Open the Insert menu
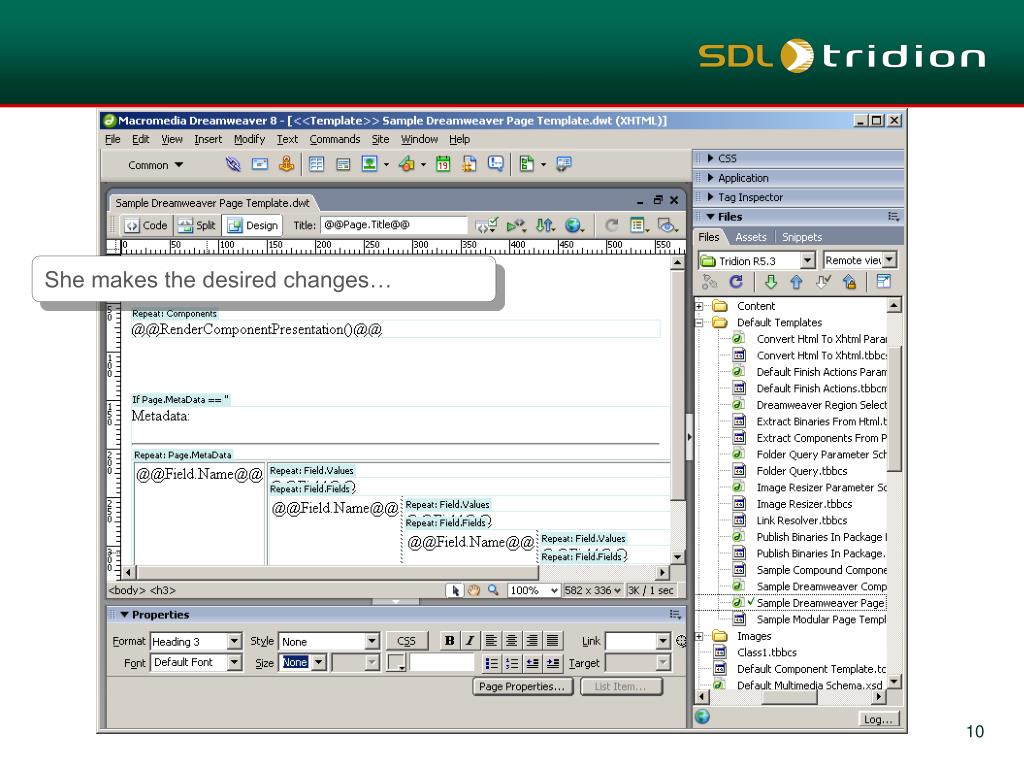The height and width of the screenshot is (768, 1024). click(208, 139)
